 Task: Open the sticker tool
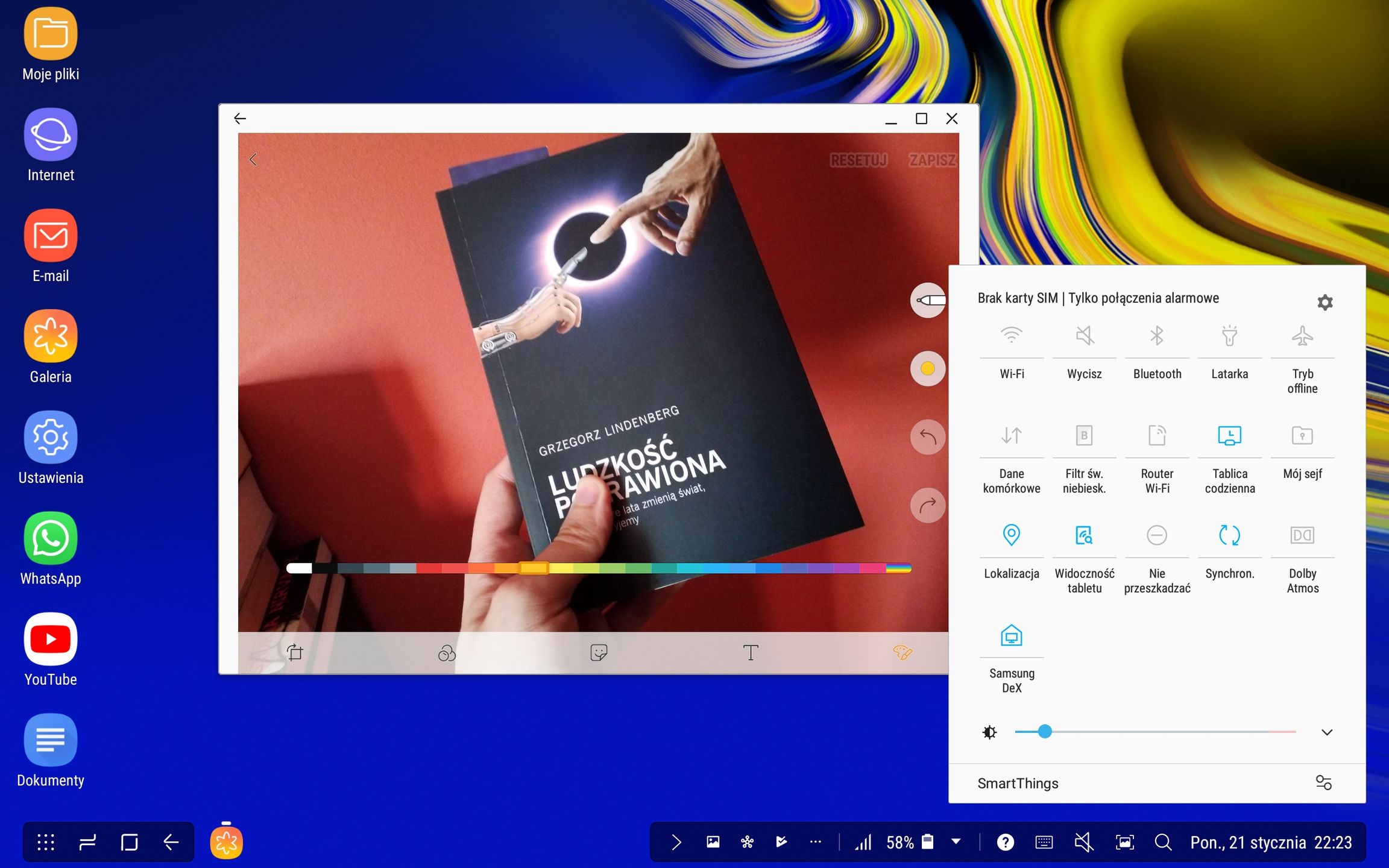pos(599,652)
